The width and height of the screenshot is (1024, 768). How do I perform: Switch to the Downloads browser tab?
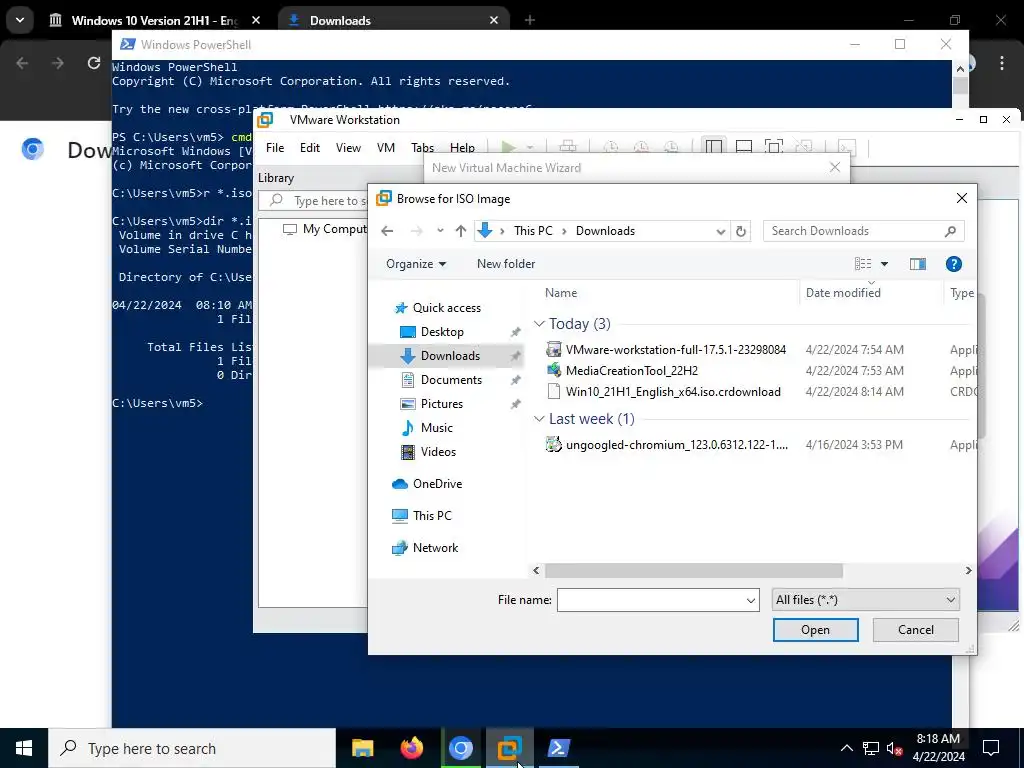(x=394, y=20)
